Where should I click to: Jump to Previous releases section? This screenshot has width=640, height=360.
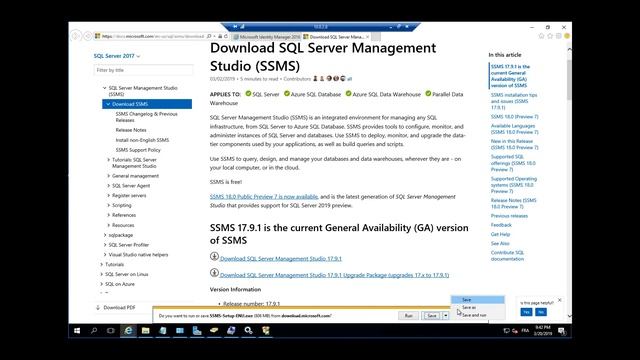click(x=509, y=216)
